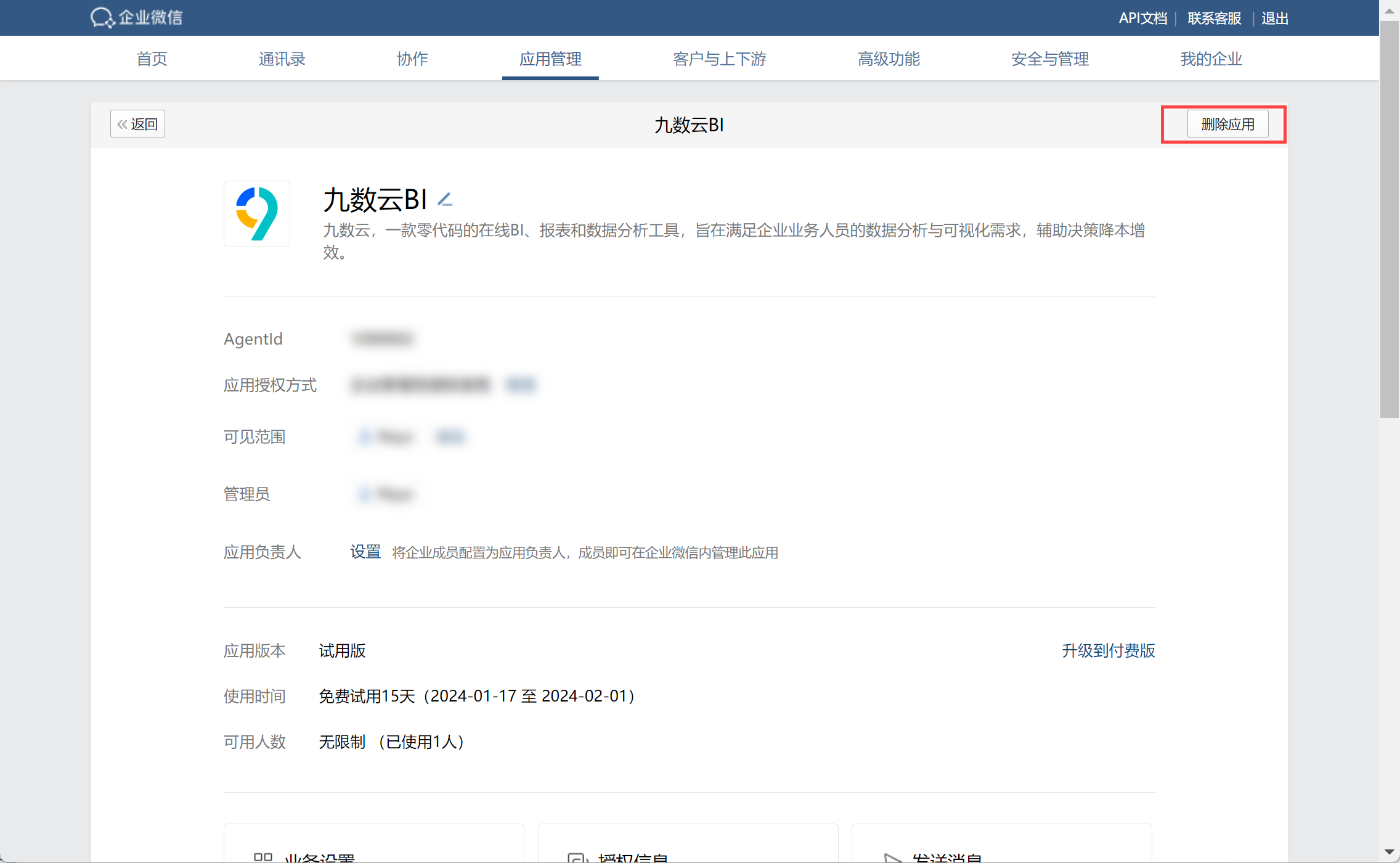This screenshot has width=1400, height=863.
Task: Click the 删除应用 button
Action: point(1227,124)
